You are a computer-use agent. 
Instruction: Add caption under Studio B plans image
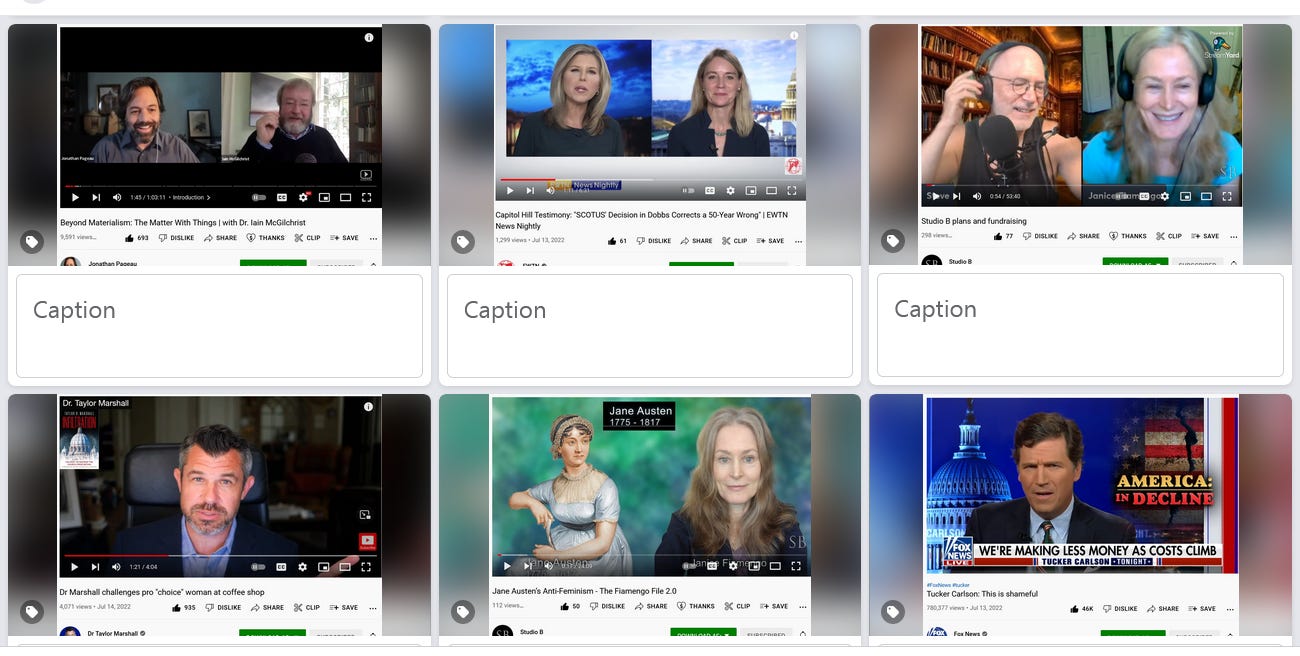pos(1080,325)
